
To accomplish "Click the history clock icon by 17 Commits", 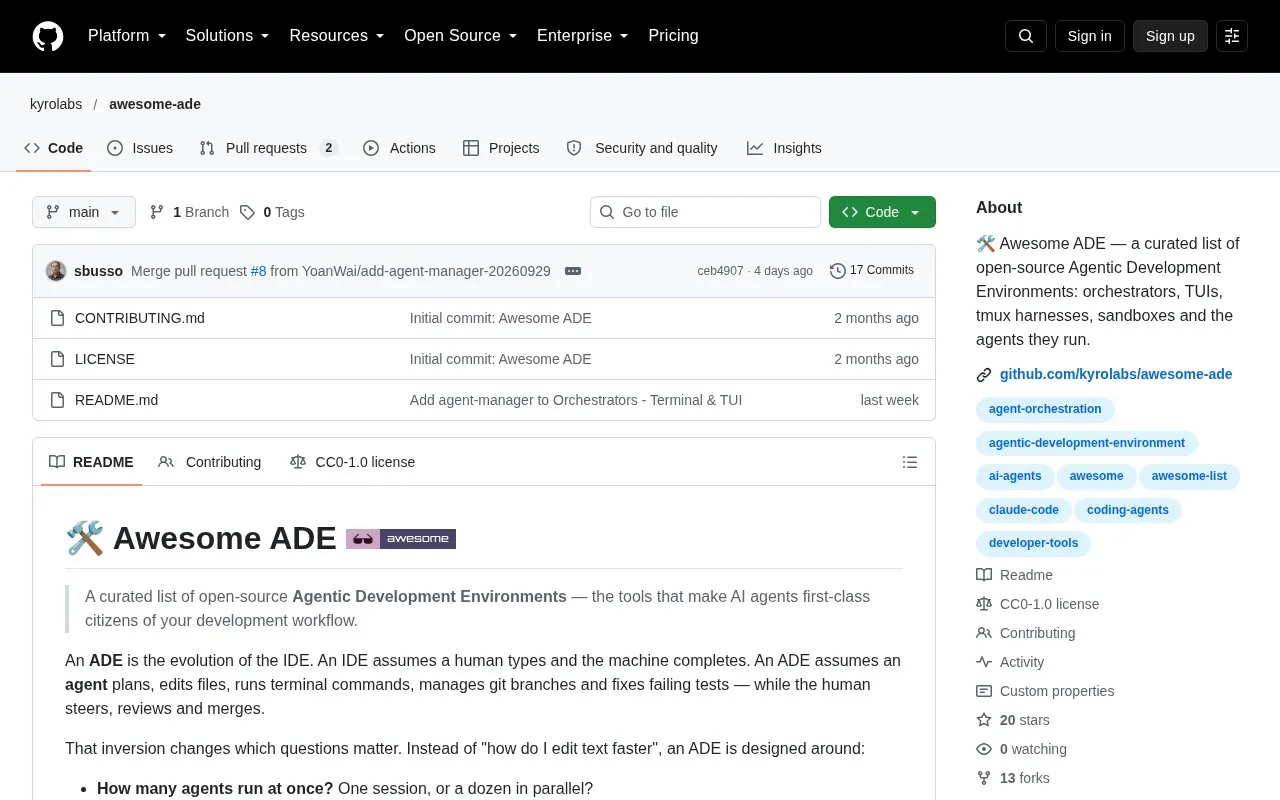I will coord(838,271).
